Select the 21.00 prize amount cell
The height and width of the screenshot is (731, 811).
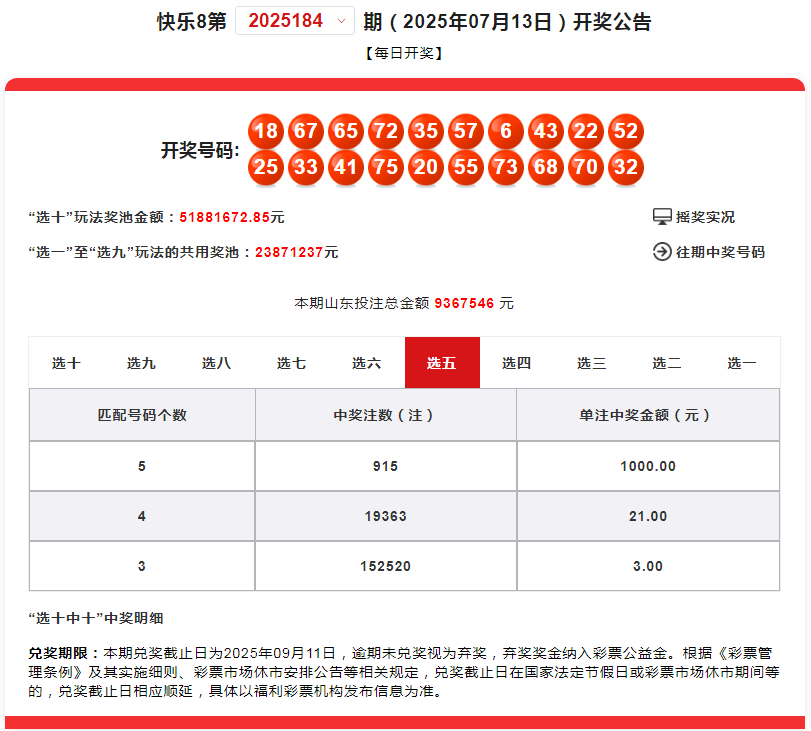pos(648,516)
